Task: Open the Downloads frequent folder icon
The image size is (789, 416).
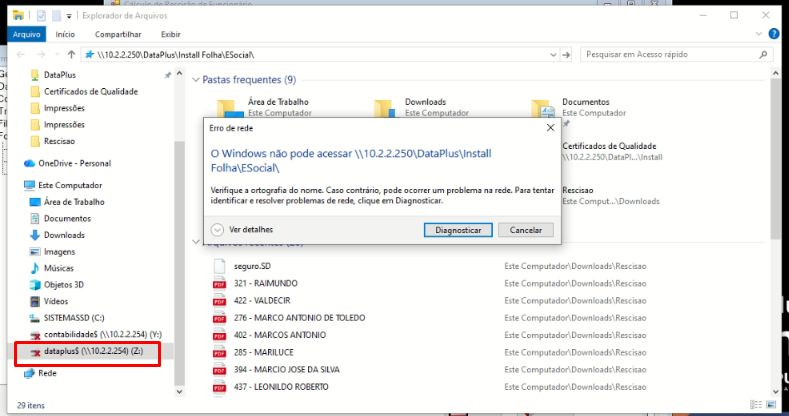Action: pos(383,108)
